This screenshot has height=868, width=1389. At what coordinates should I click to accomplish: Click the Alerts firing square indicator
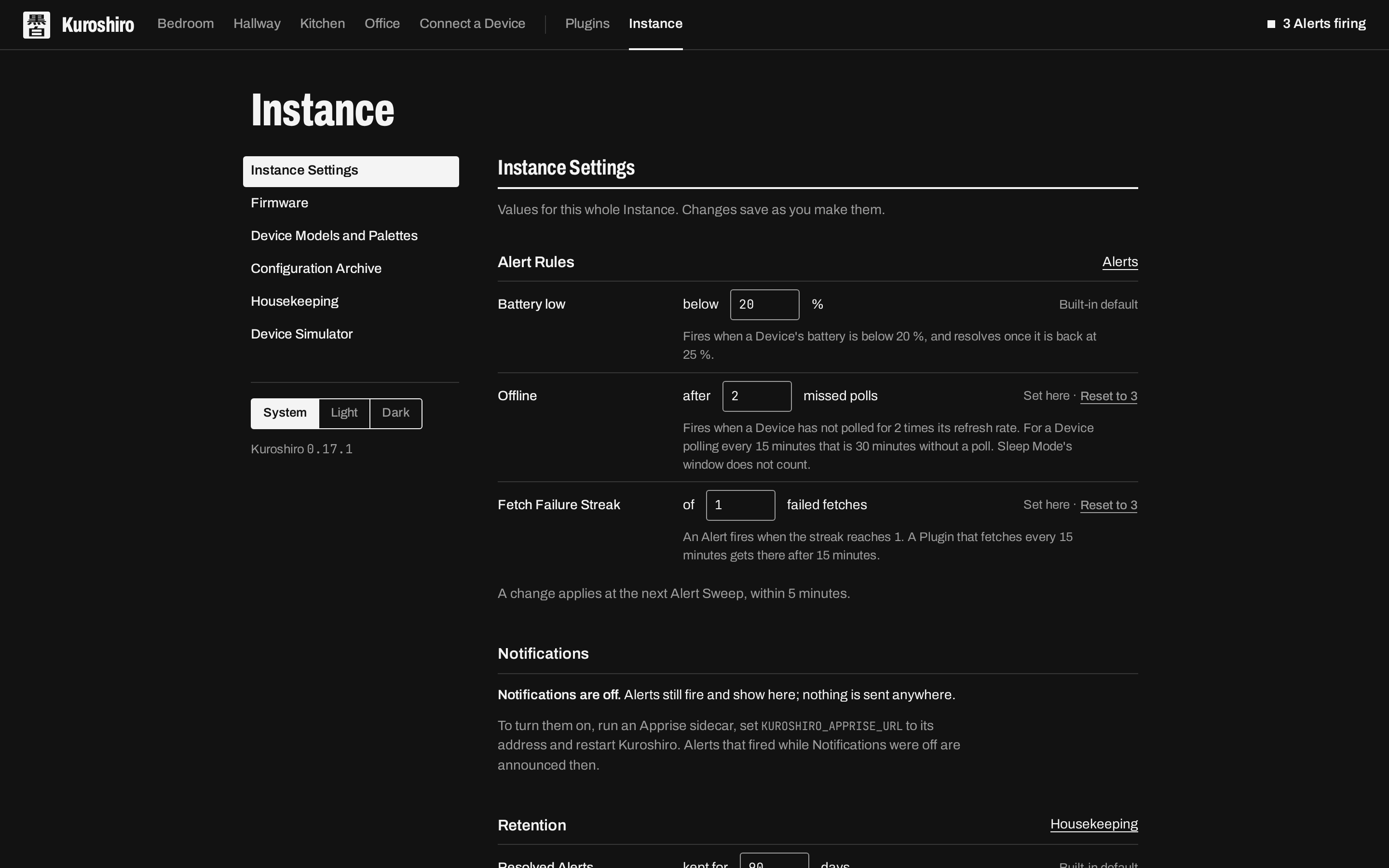click(1271, 24)
